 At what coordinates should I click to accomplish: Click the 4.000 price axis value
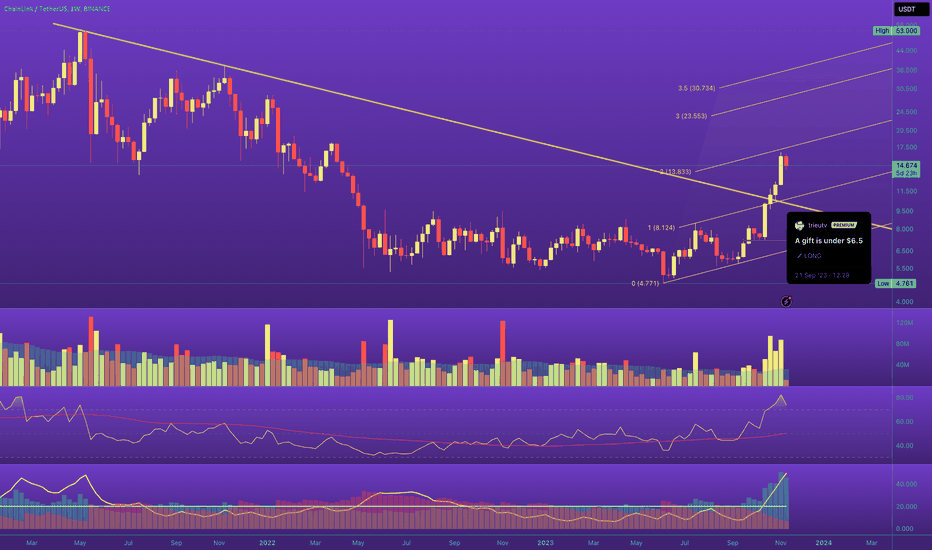(905, 302)
